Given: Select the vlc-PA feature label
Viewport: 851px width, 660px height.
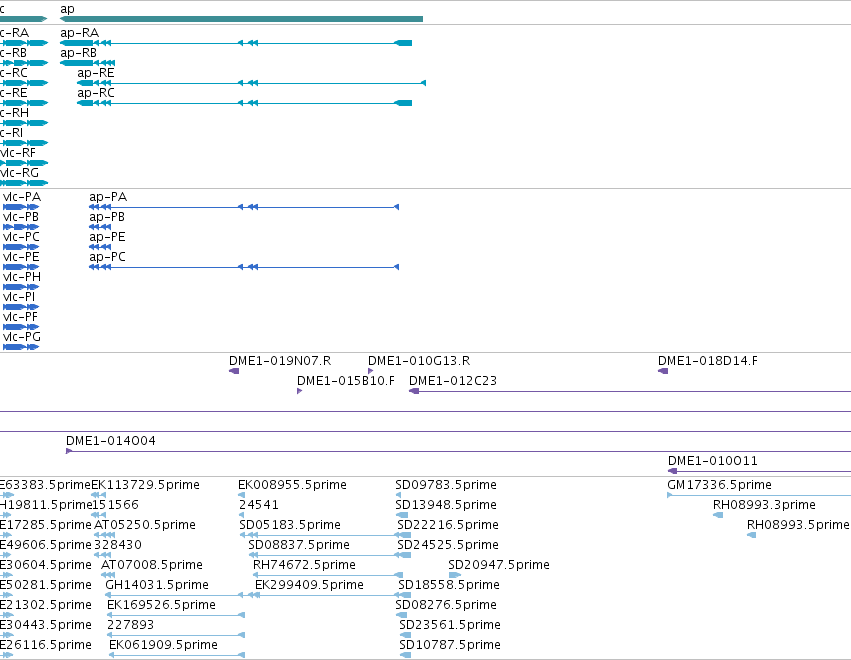Looking at the screenshot, I should [22, 196].
